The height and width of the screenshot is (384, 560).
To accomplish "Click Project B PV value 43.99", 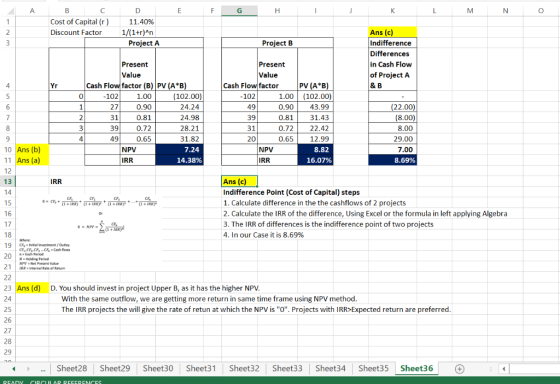I will coord(315,107).
